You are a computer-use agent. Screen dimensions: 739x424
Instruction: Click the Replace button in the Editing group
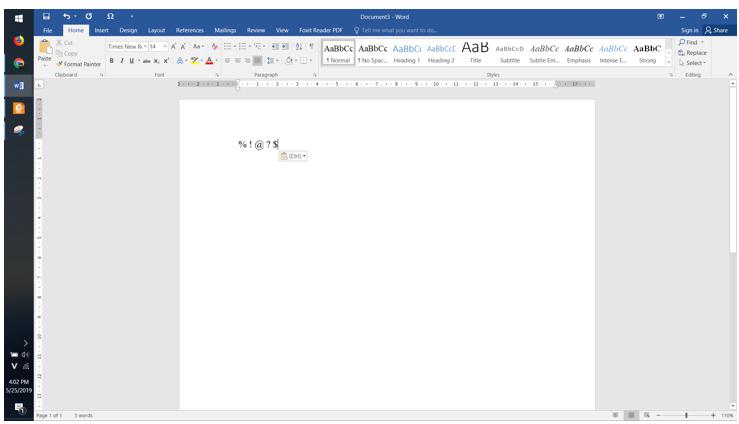693,52
